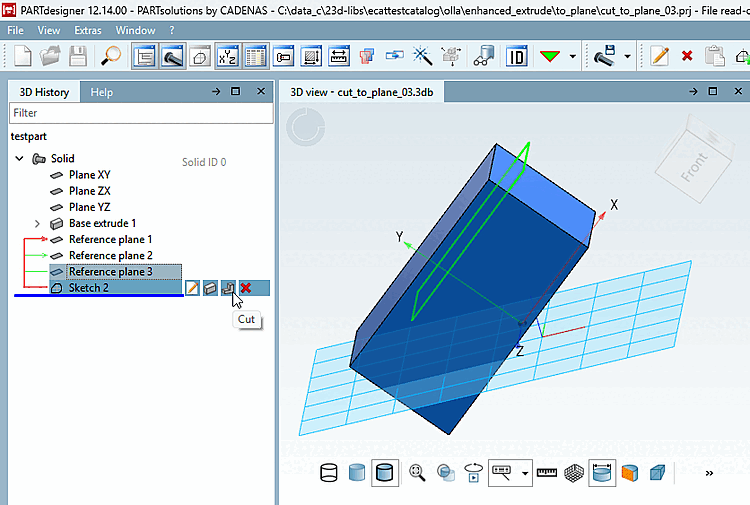Image resolution: width=750 pixels, height=505 pixels.
Task: Switch to wireframe cylinder display mode
Action: click(x=329, y=473)
